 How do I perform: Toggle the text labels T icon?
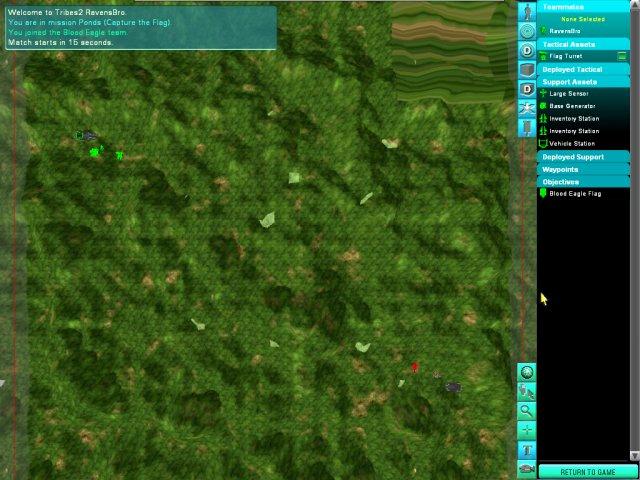coord(526,448)
